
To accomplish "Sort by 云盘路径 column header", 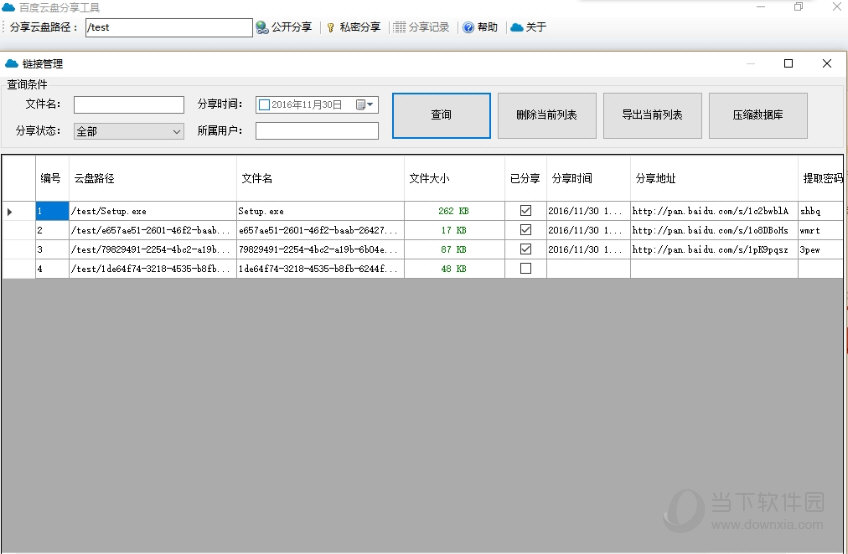I will click(x=153, y=179).
